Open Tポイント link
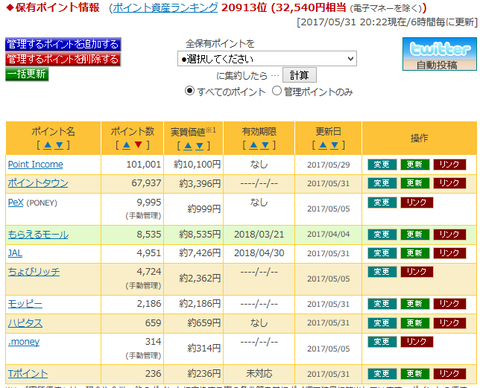The height and width of the screenshot is (388, 480). [x=28, y=374]
